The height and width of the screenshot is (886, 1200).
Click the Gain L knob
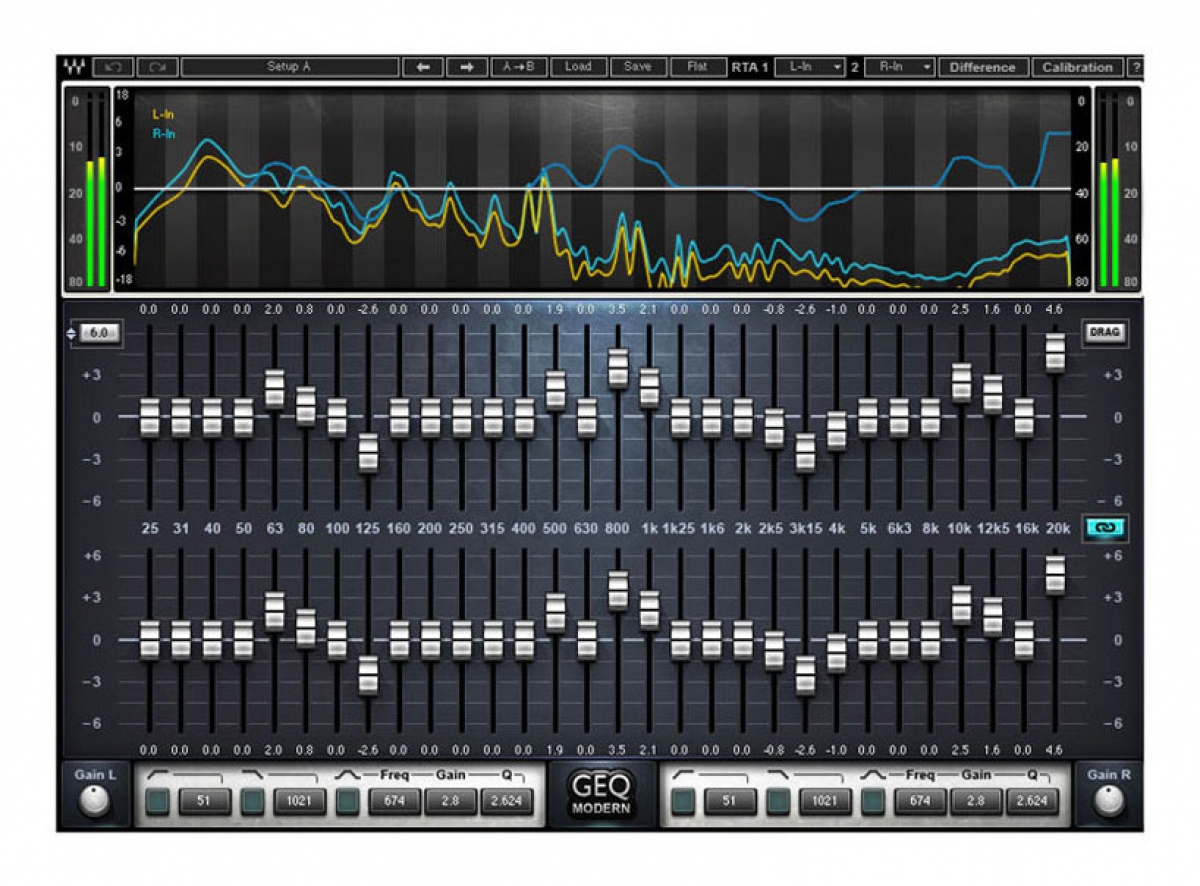[94, 801]
